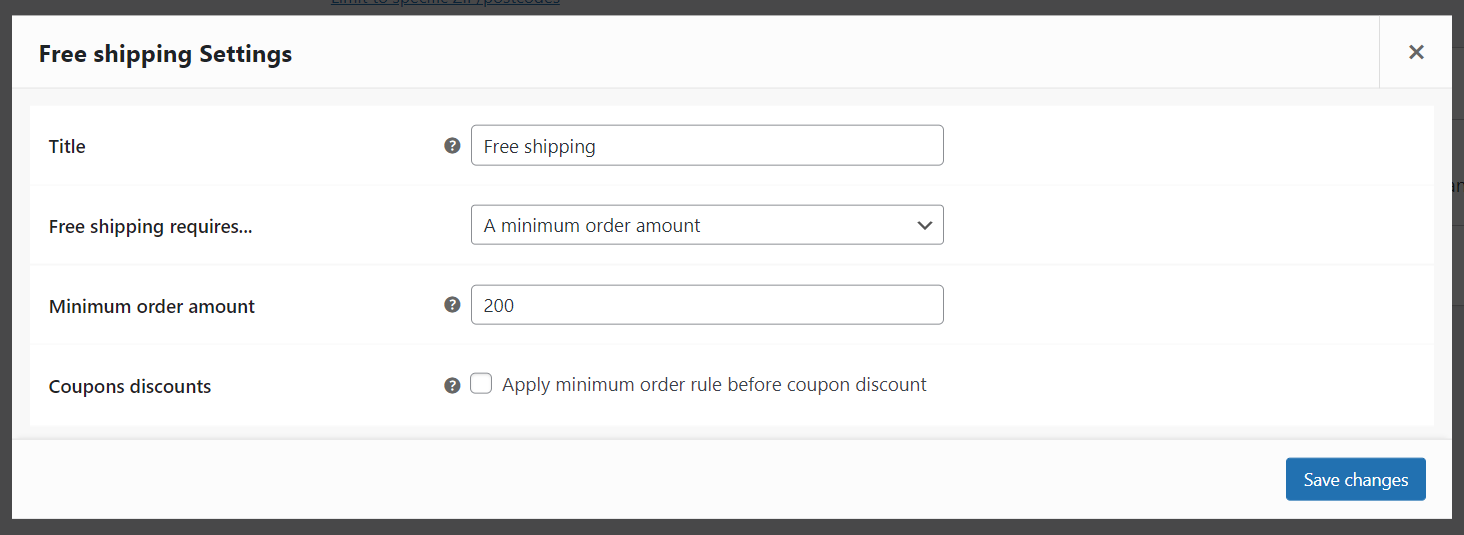Click the "Minimum order amount" label
The image size is (1464, 535).
(152, 306)
